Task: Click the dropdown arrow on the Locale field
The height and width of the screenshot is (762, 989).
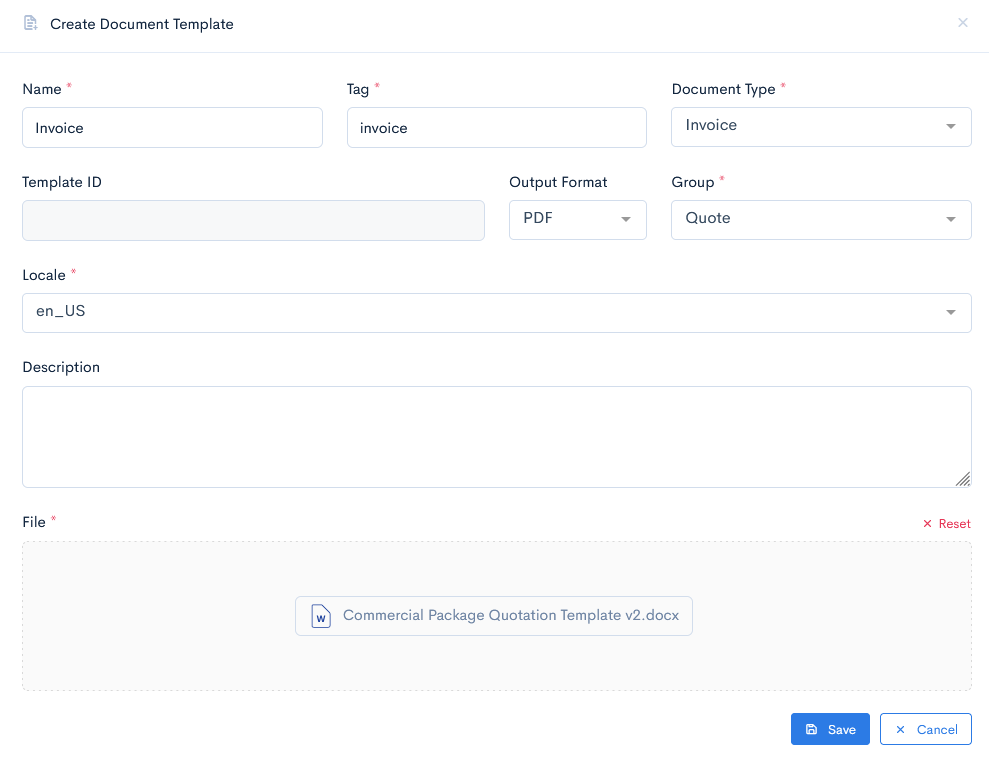Action: pos(951,312)
